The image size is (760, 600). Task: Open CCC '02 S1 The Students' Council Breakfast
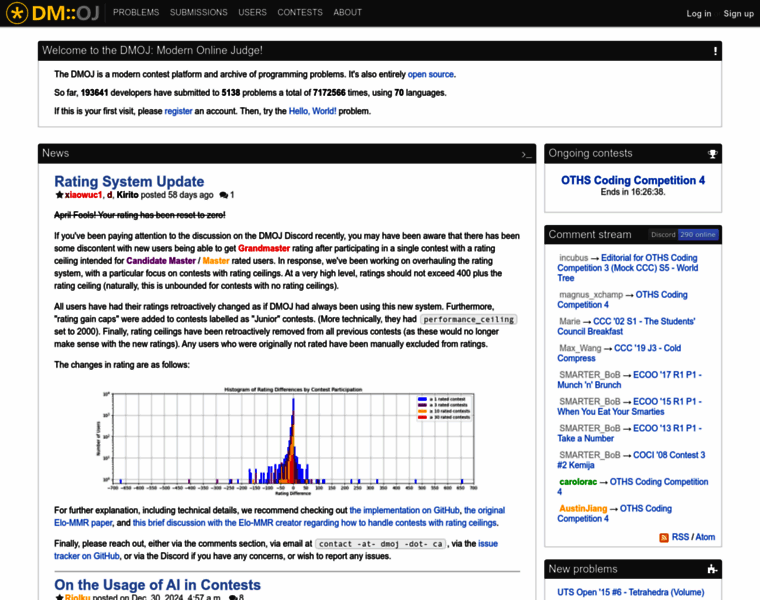point(626,326)
